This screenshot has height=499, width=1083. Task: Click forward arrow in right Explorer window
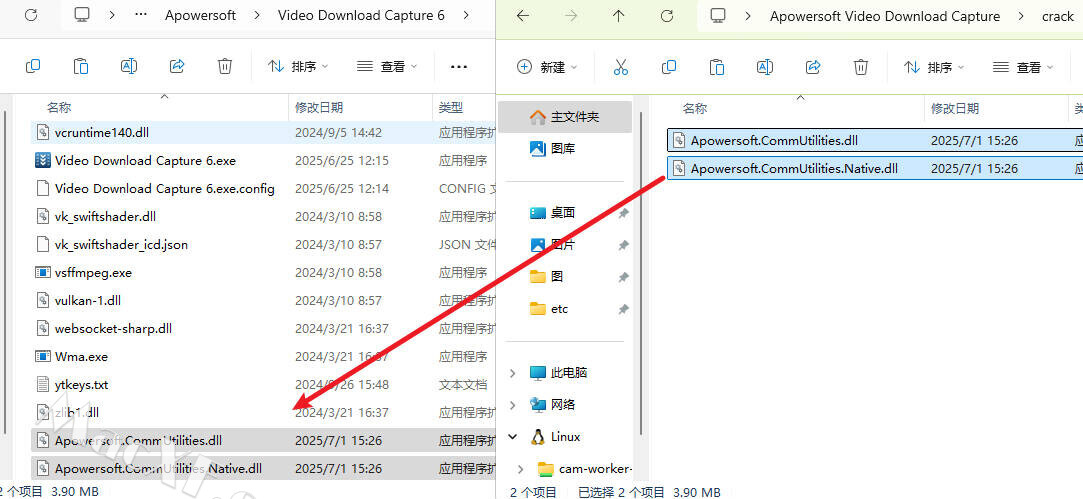571,16
